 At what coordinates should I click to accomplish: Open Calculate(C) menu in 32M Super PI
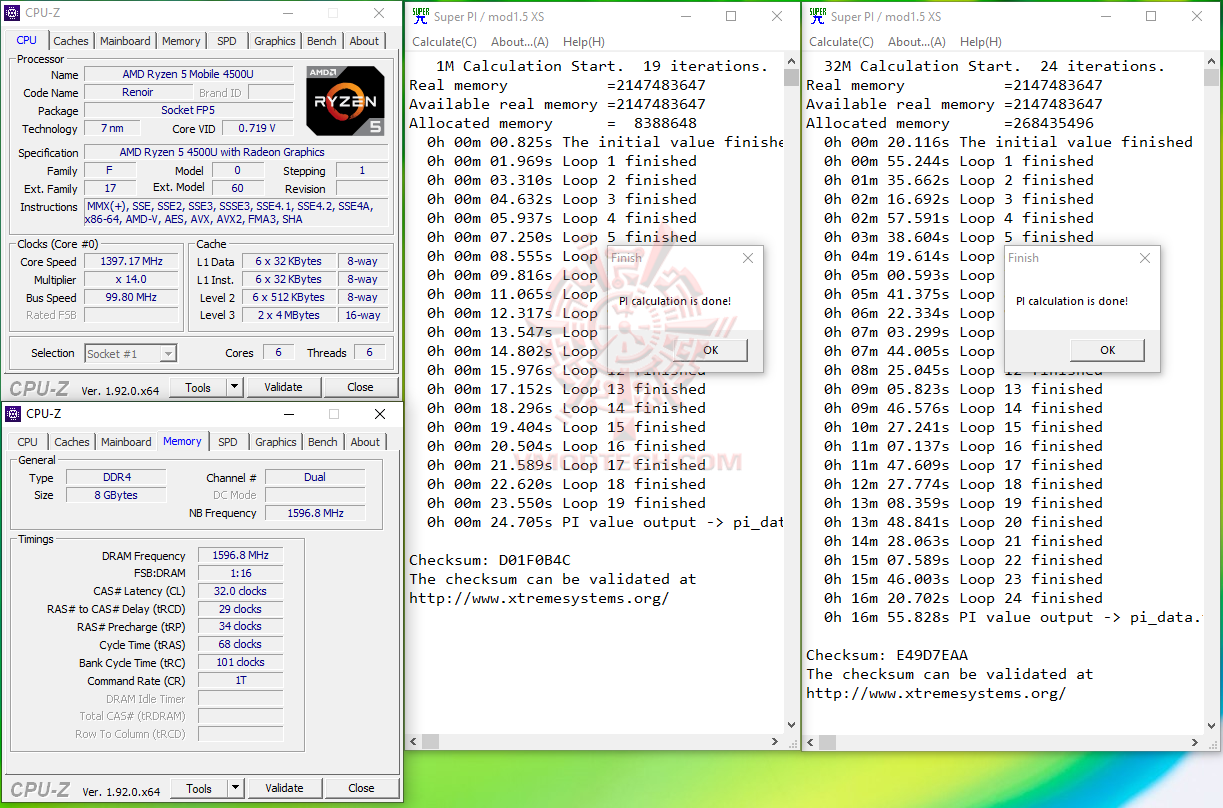pyautogui.click(x=841, y=42)
